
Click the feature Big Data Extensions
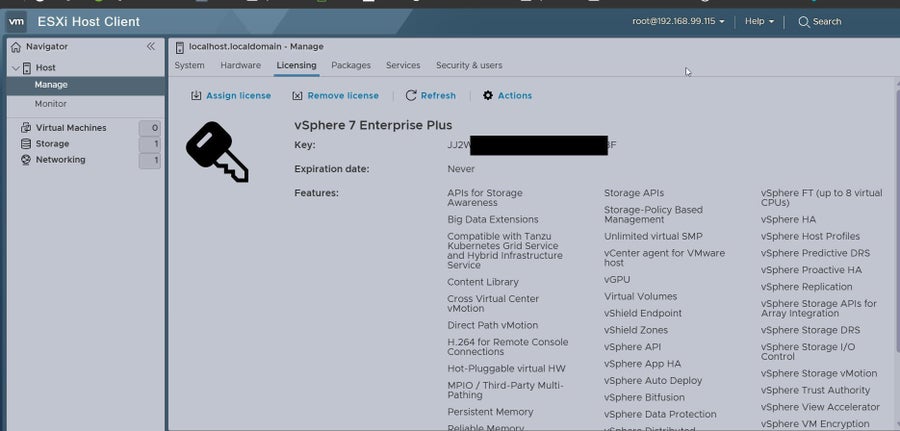[492, 220]
